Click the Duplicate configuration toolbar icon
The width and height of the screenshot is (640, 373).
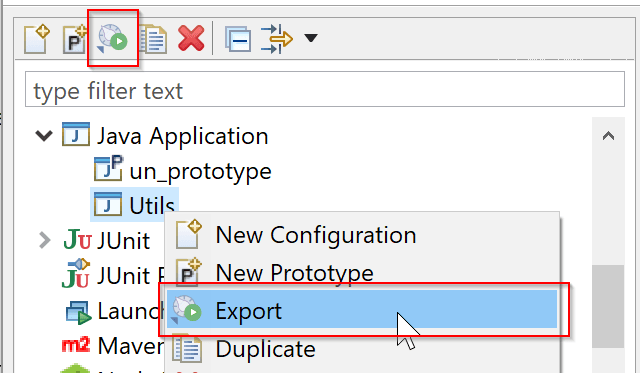coord(153,39)
